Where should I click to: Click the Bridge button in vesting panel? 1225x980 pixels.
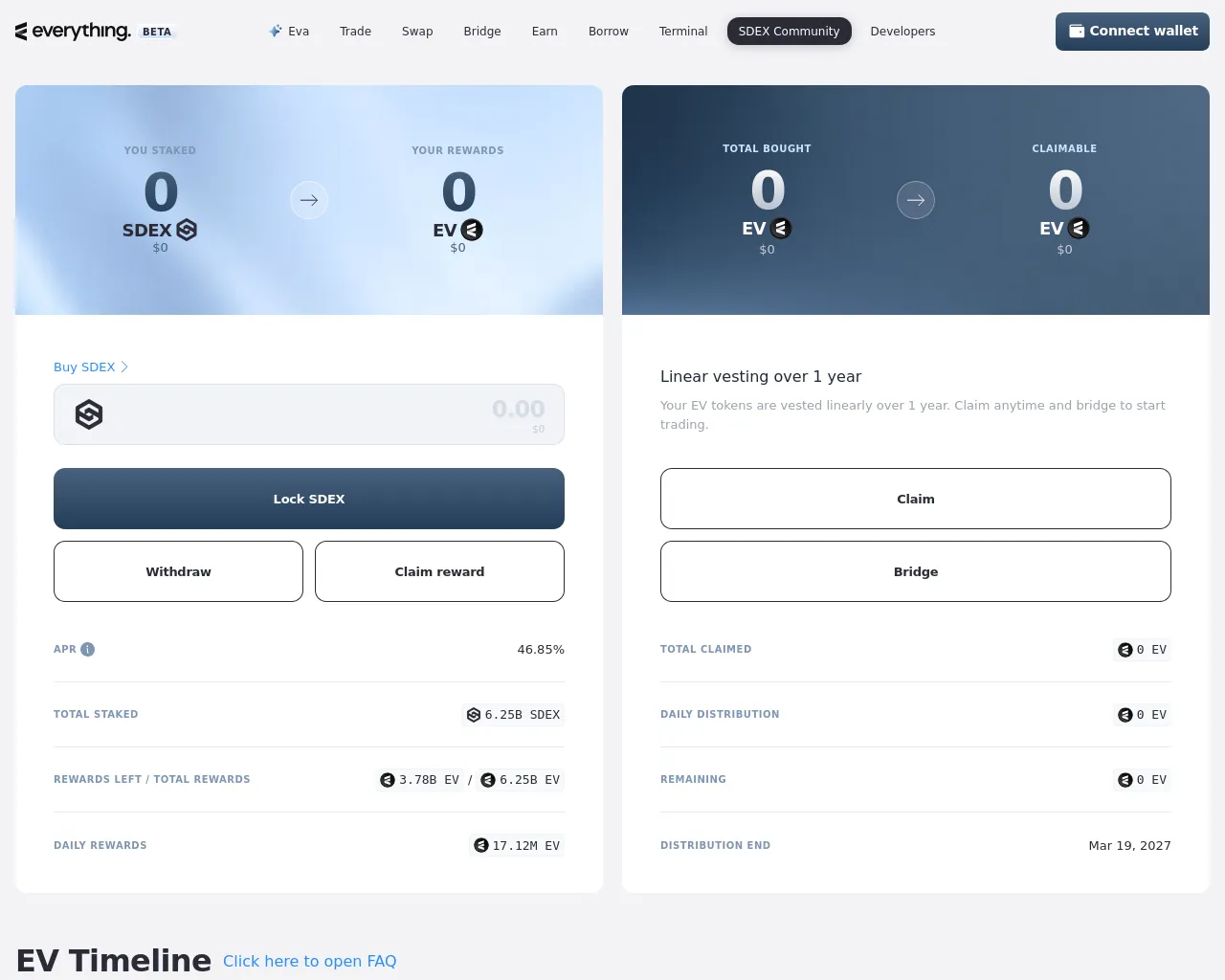(x=916, y=571)
